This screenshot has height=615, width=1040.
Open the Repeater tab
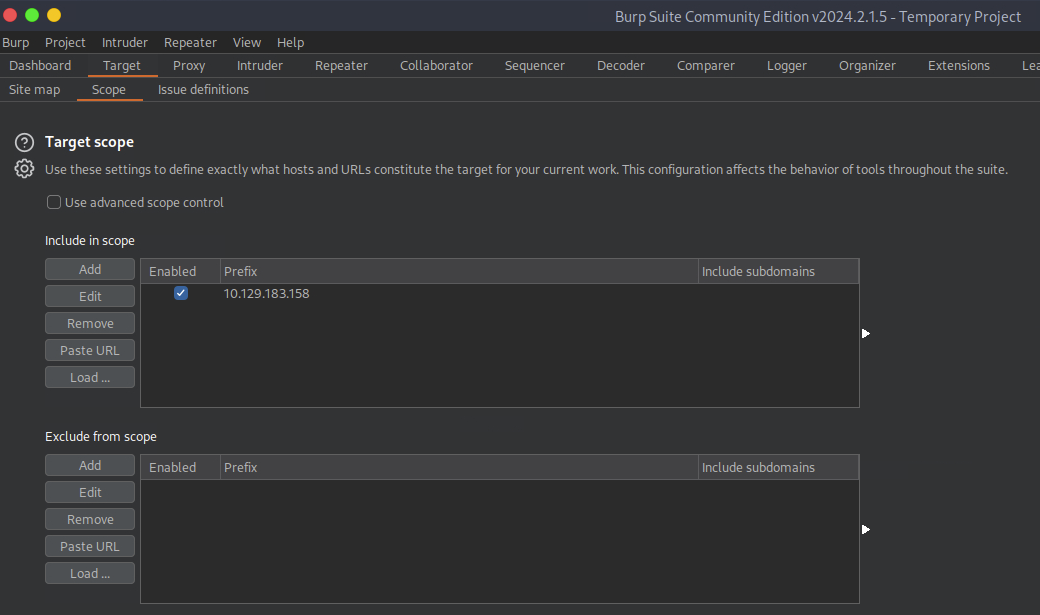[341, 66]
